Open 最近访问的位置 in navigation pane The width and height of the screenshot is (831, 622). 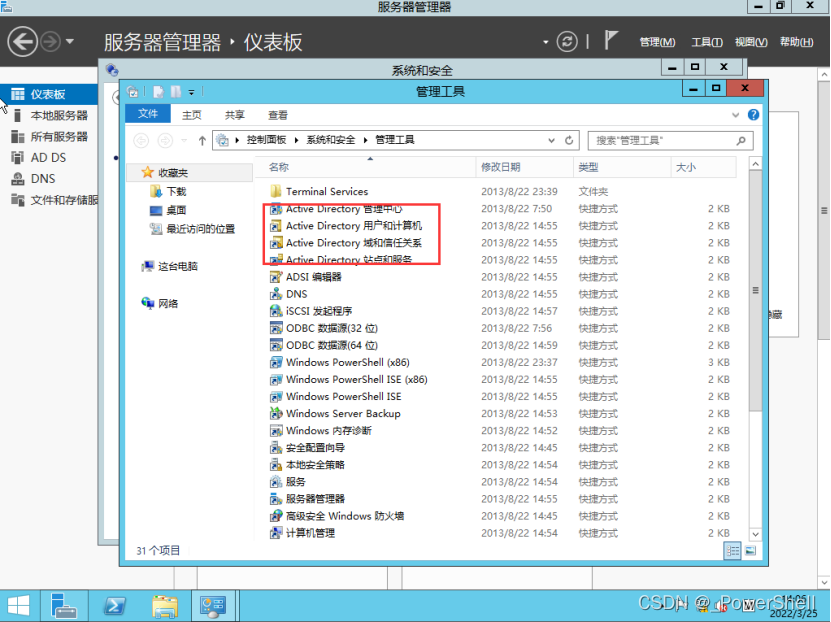tap(200, 229)
